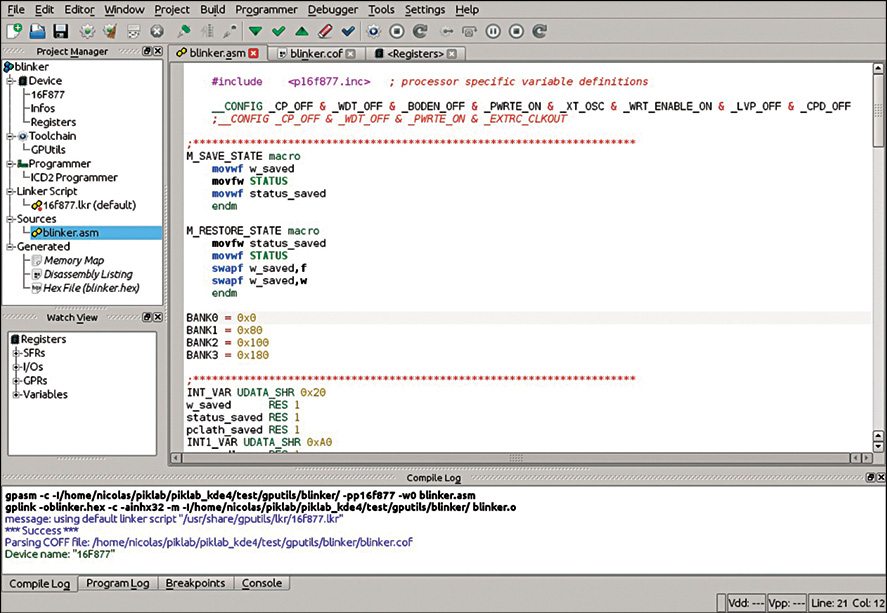Save the current file blinker.asm
887x613 pixels.
tap(60, 31)
